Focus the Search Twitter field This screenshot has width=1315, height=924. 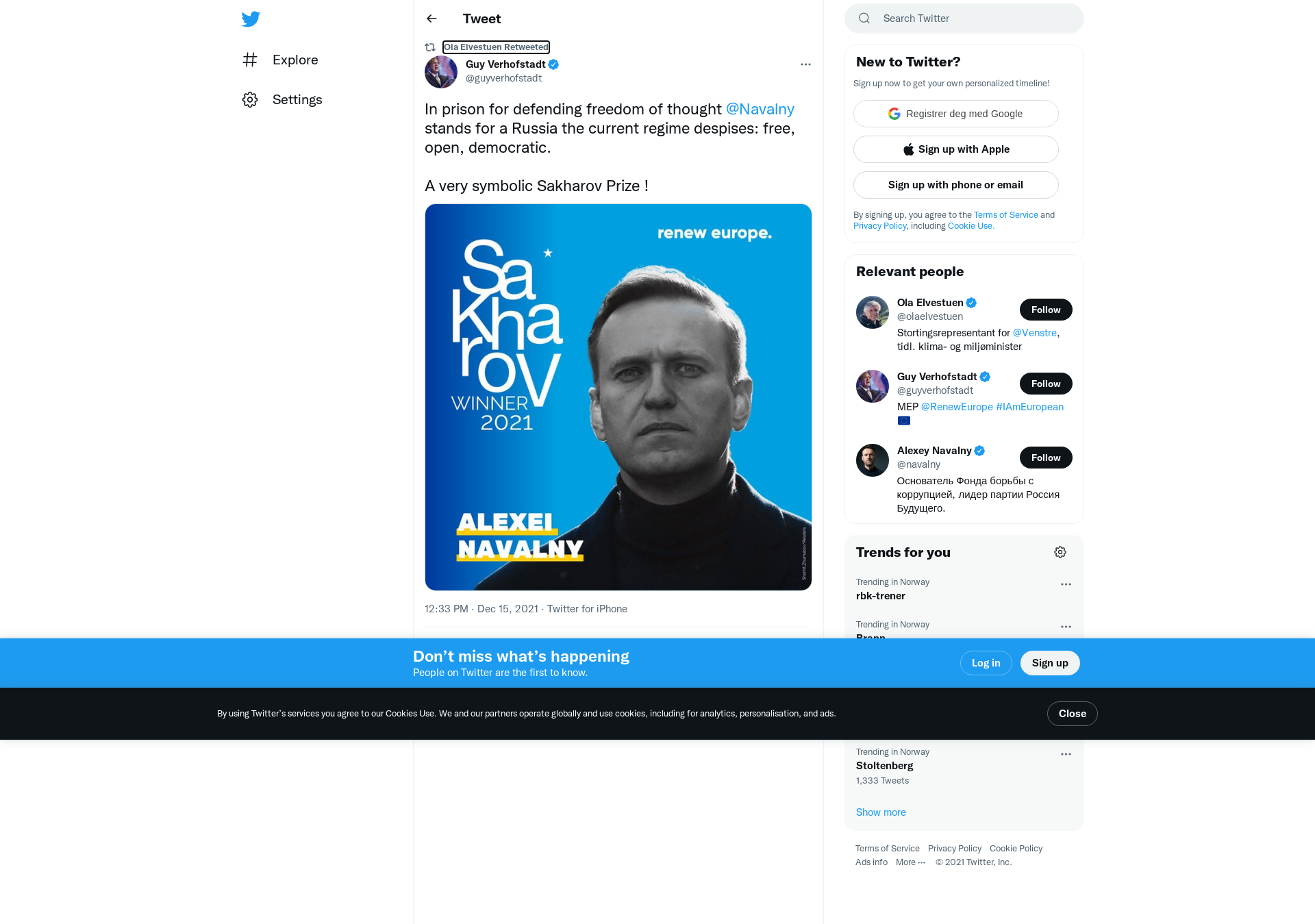[964, 18]
